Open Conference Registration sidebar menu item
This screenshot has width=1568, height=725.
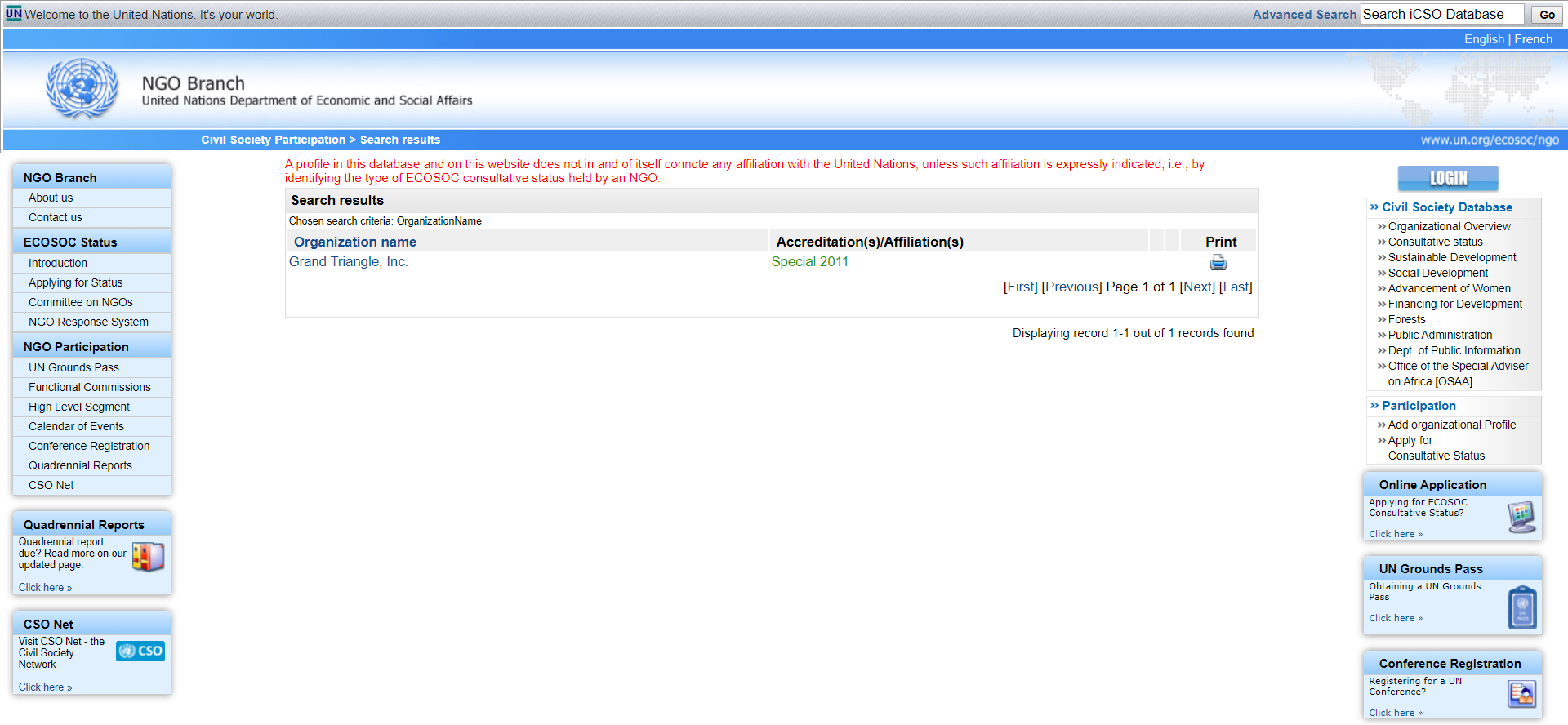90,446
